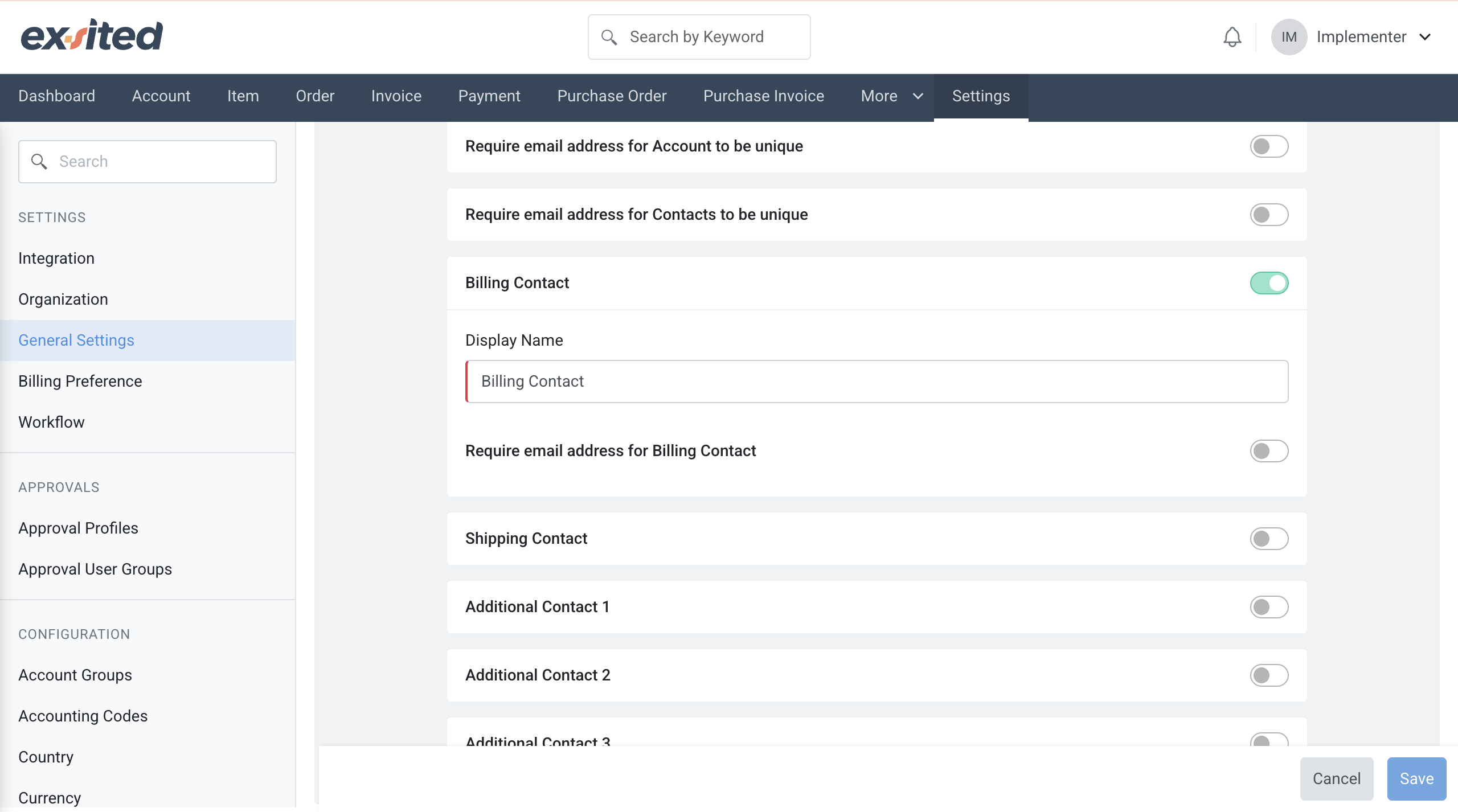This screenshot has height=812, width=1458.
Task: Enable the Shipping Contact toggle
Action: coord(1269,539)
